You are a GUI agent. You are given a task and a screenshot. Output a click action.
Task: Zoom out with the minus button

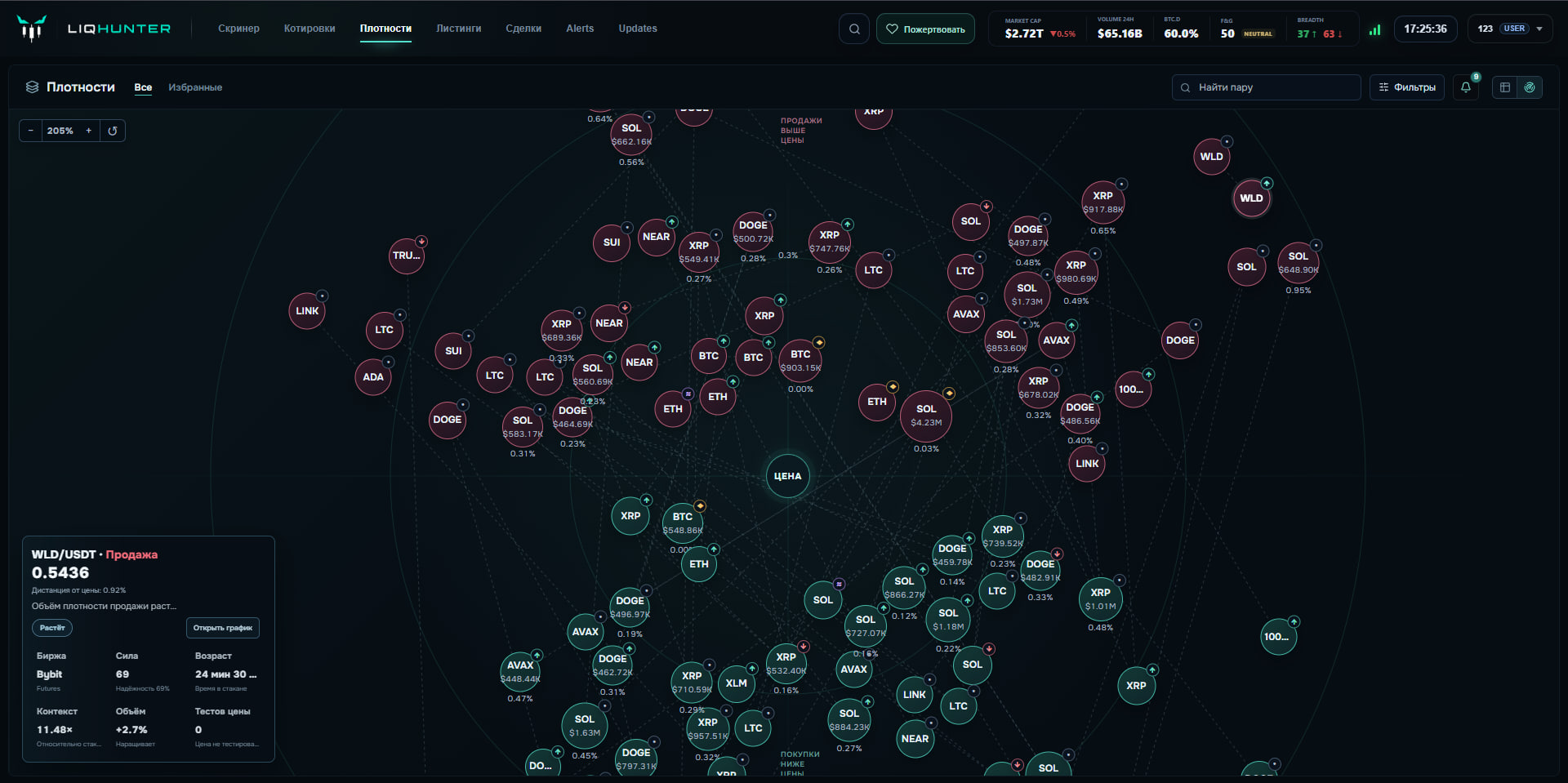31,131
